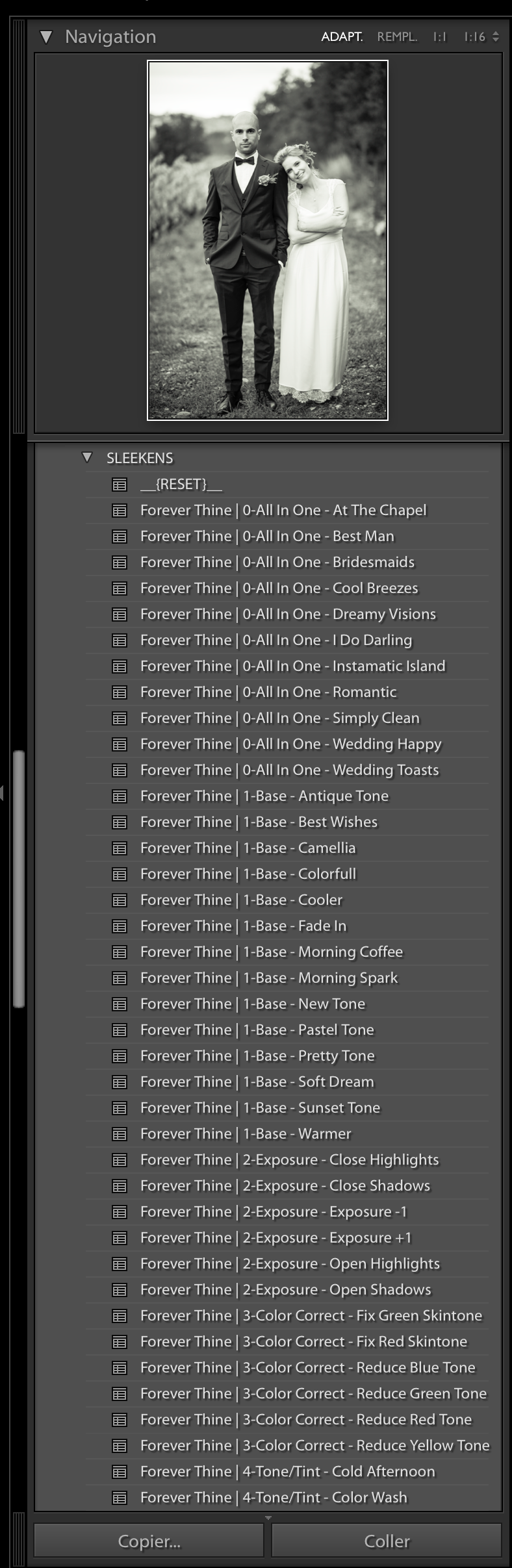Click the icon beside Simply Clean preset

pos(120,718)
